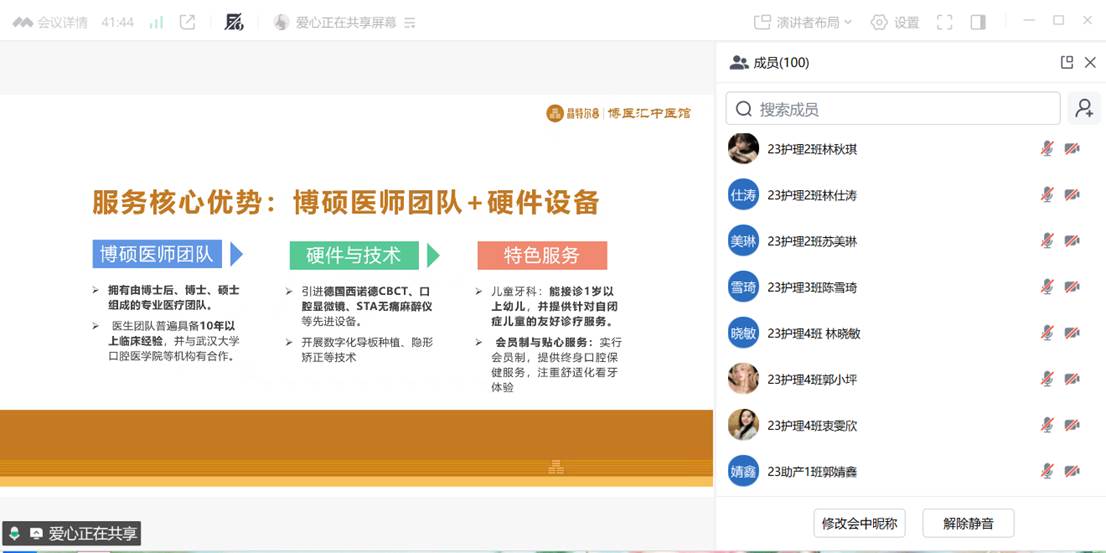Screen dimensions: 1106x553
Task: Toggle camera icon of 23护理3班陈雪琦
Action: [1072, 287]
